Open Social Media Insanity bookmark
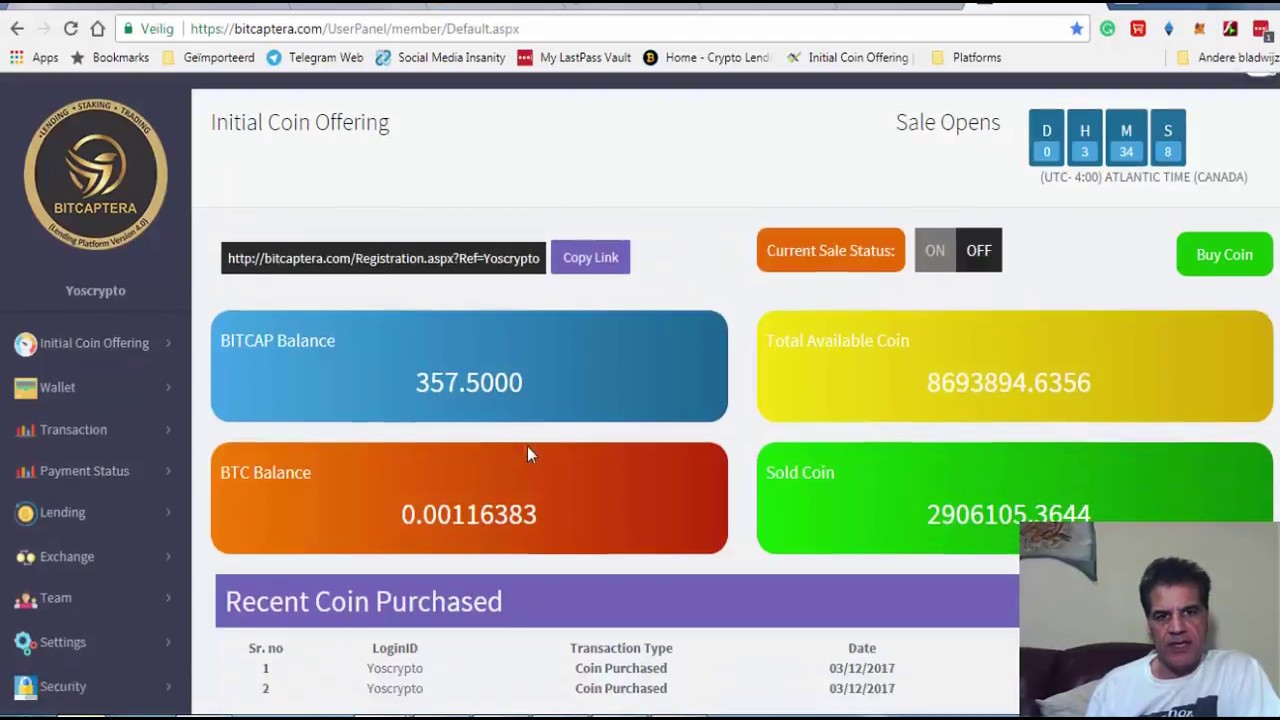The image size is (1280, 720). 441,57
